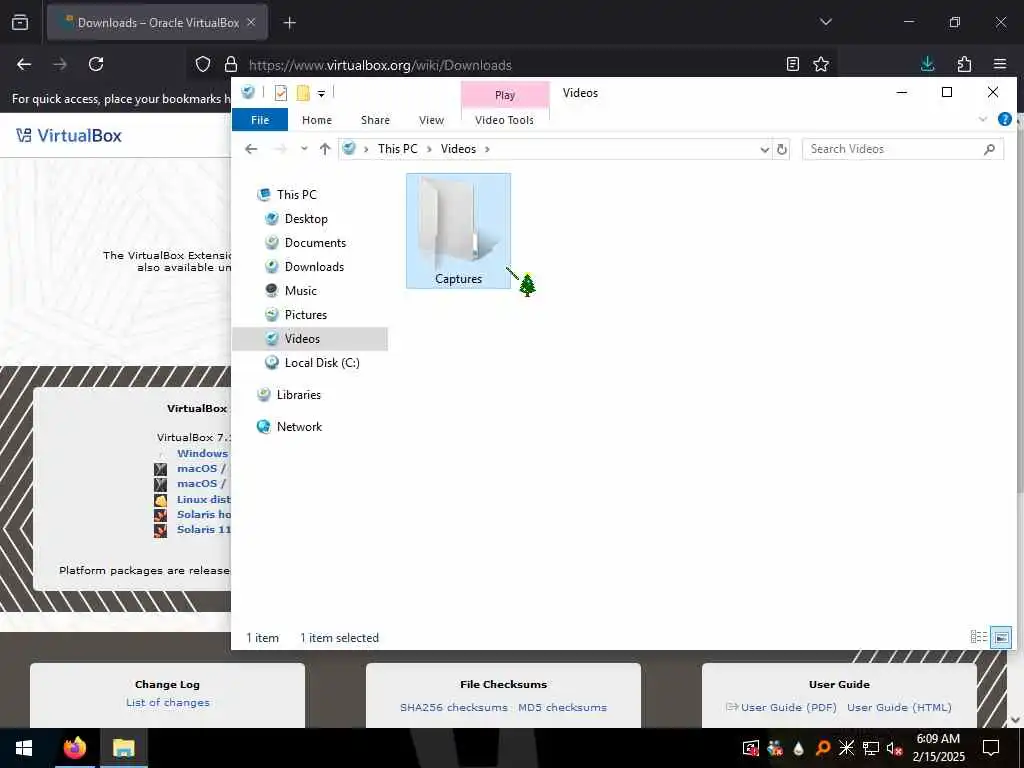Click Firefox back navigation arrow

[x=24, y=64]
